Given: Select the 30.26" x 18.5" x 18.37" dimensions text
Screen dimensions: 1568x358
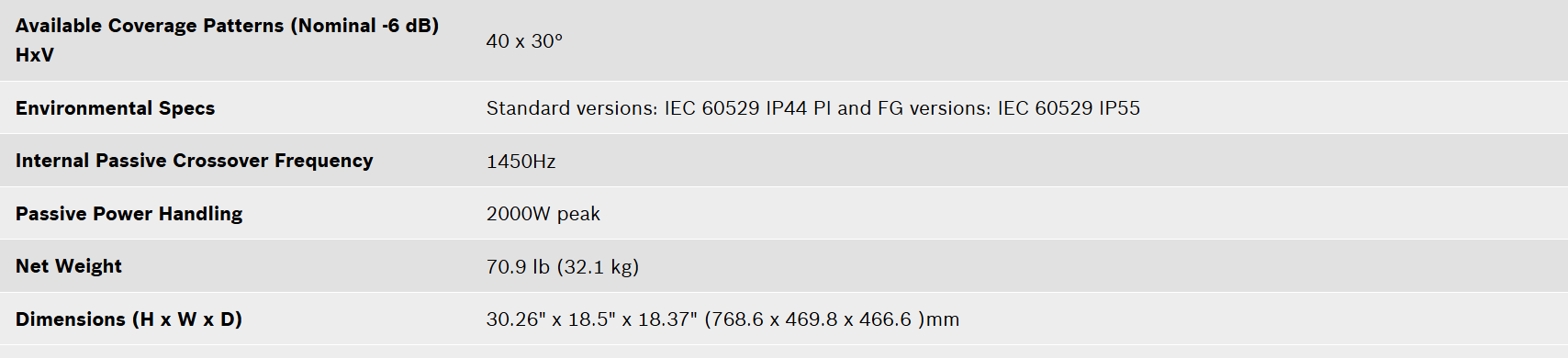Looking at the screenshot, I should tap(592, 319).
